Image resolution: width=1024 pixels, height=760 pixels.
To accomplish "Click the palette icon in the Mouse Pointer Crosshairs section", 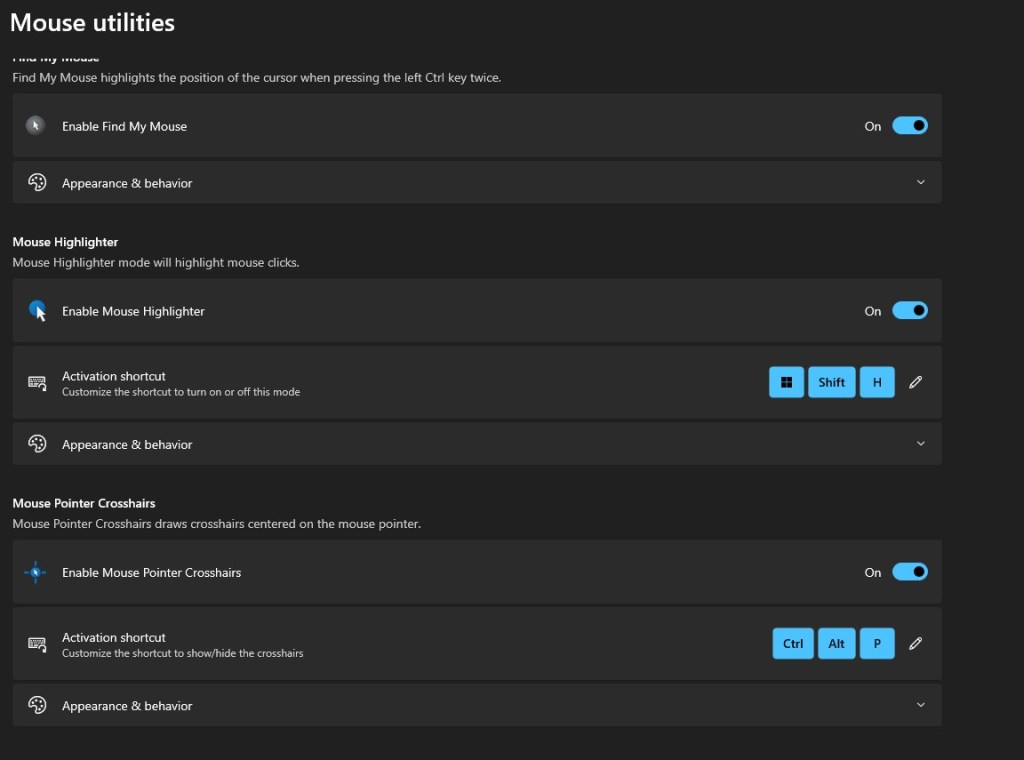I will [37, 706].
